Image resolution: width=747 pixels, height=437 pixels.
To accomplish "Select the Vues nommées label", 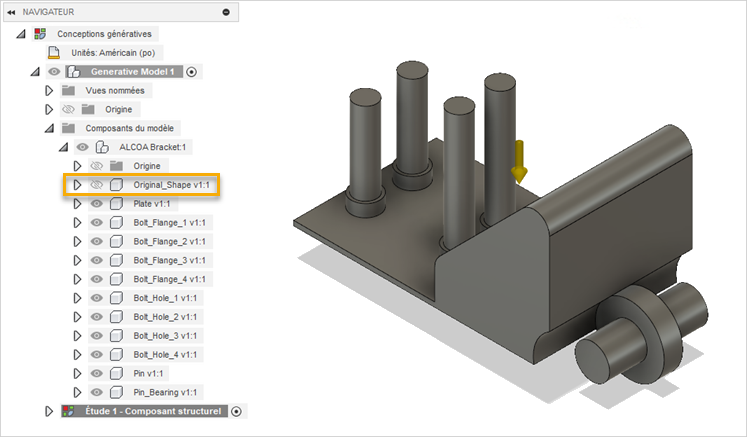I will 115,90.
